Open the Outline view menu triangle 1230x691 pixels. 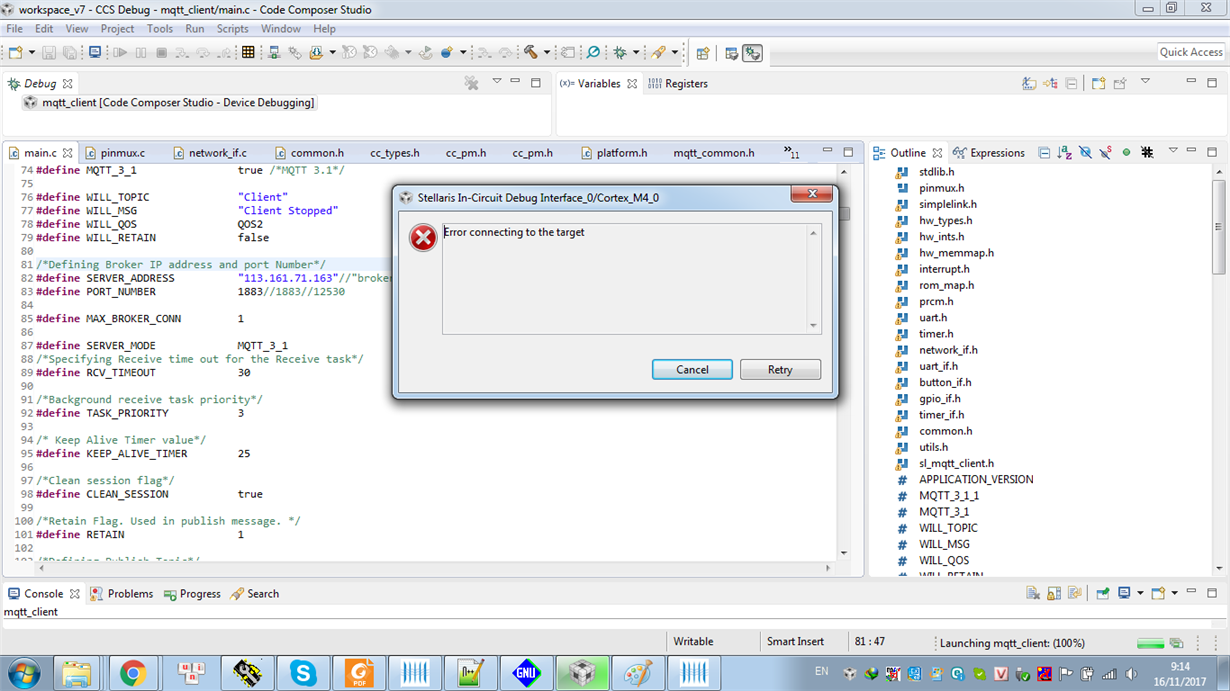click(x=1173, y=152)
